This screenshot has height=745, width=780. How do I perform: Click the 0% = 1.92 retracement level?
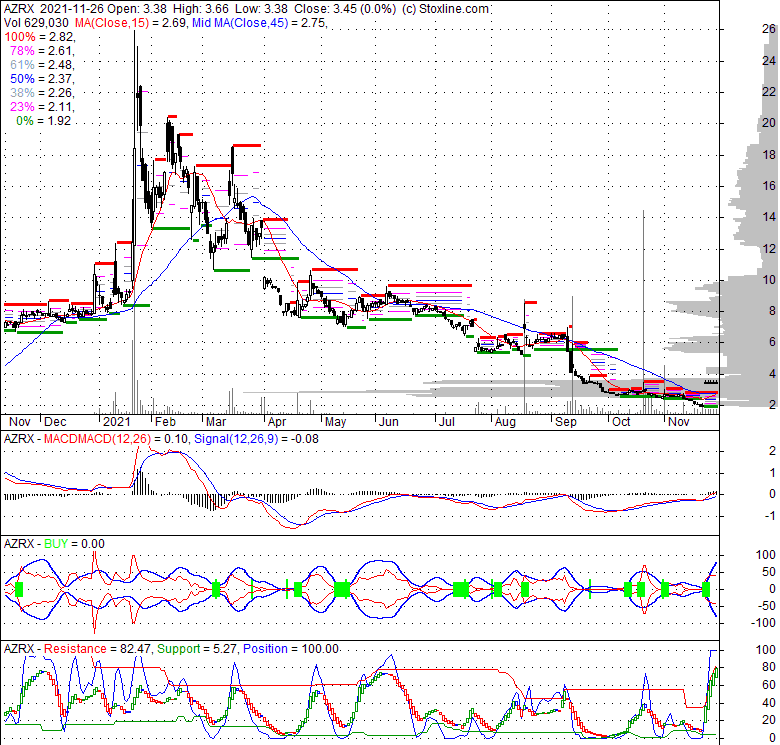(x=44, y=121)
